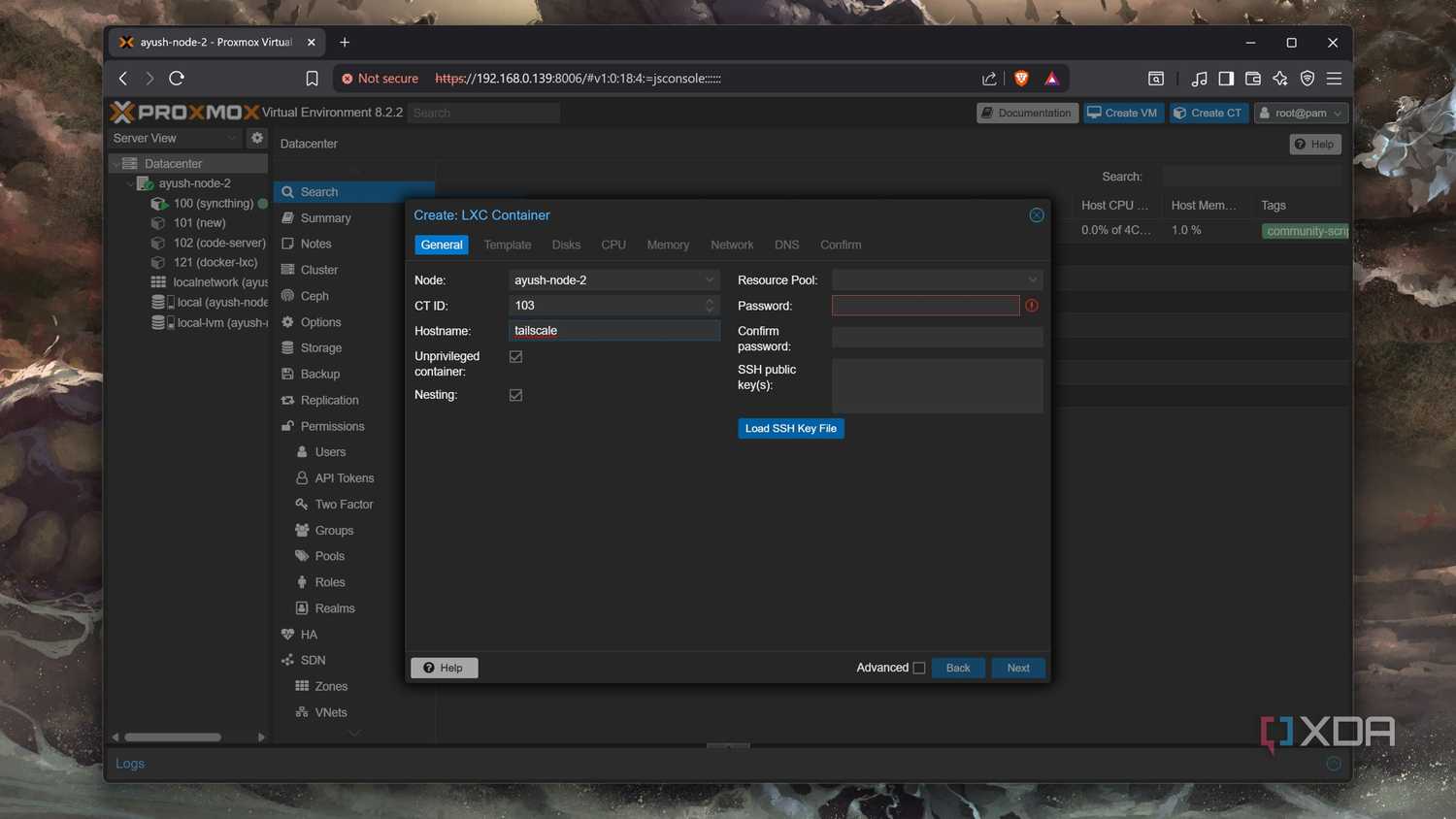
Task: Bookmark this page with the bookmark icon
Action: point(312,79)
